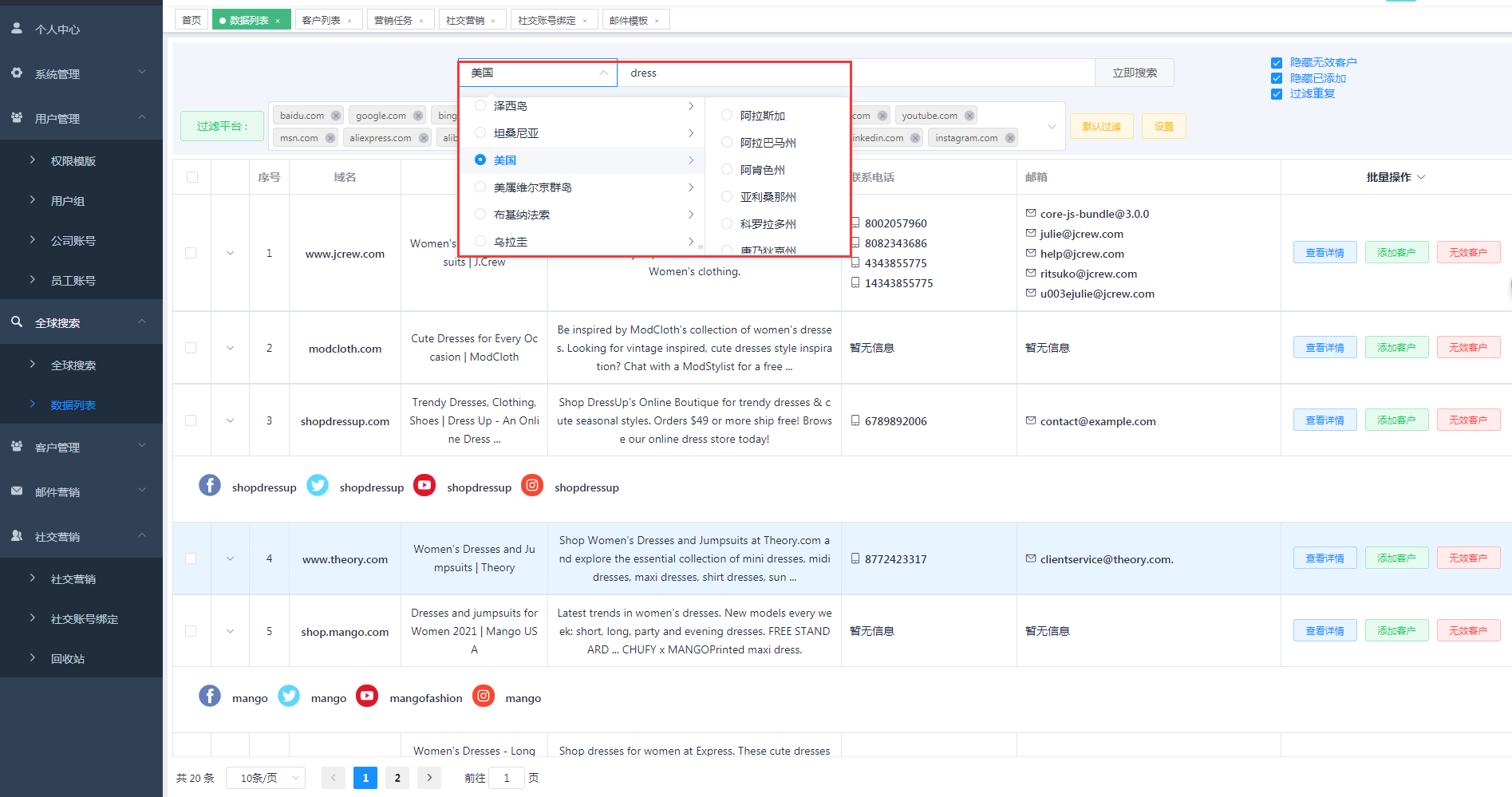
Task: Check the select-all checkbox in table header
Action: point(192,177)
